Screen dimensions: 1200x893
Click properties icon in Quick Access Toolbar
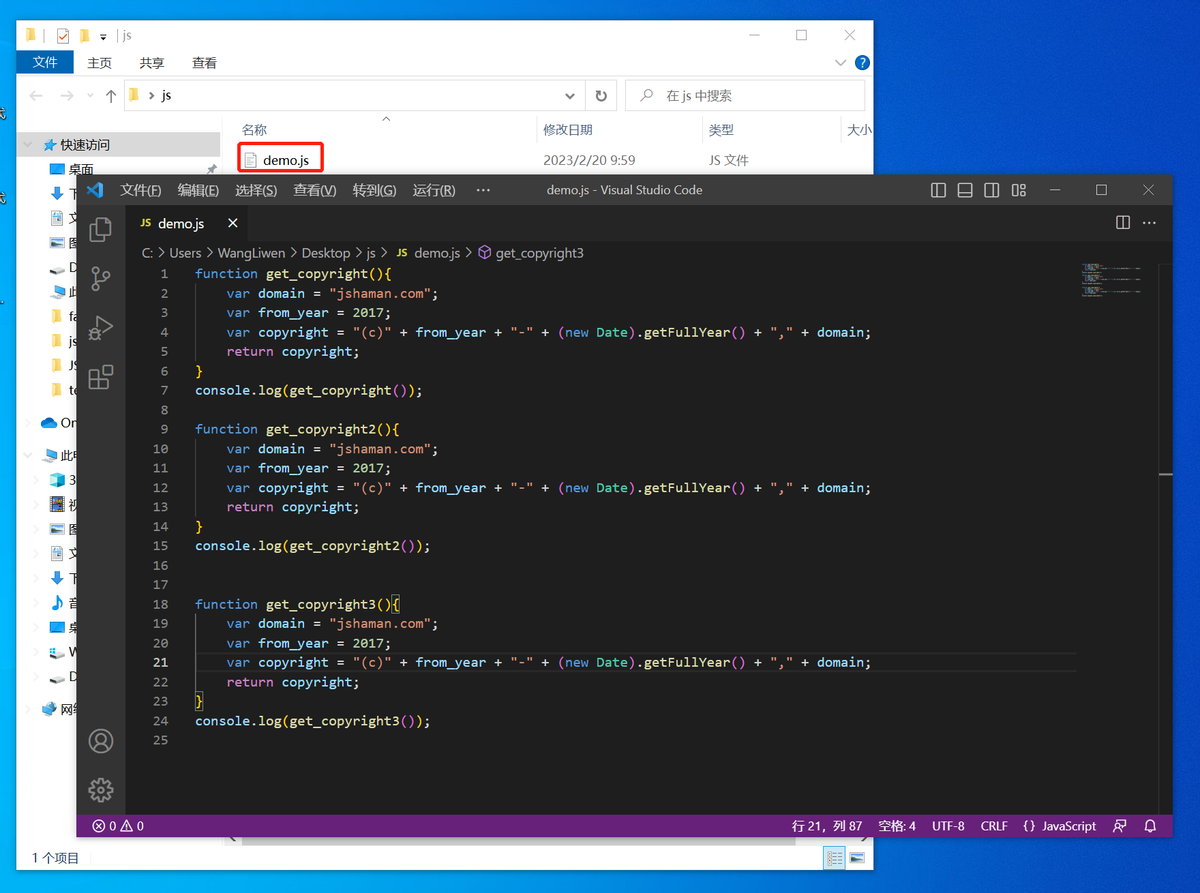[62, 36]
